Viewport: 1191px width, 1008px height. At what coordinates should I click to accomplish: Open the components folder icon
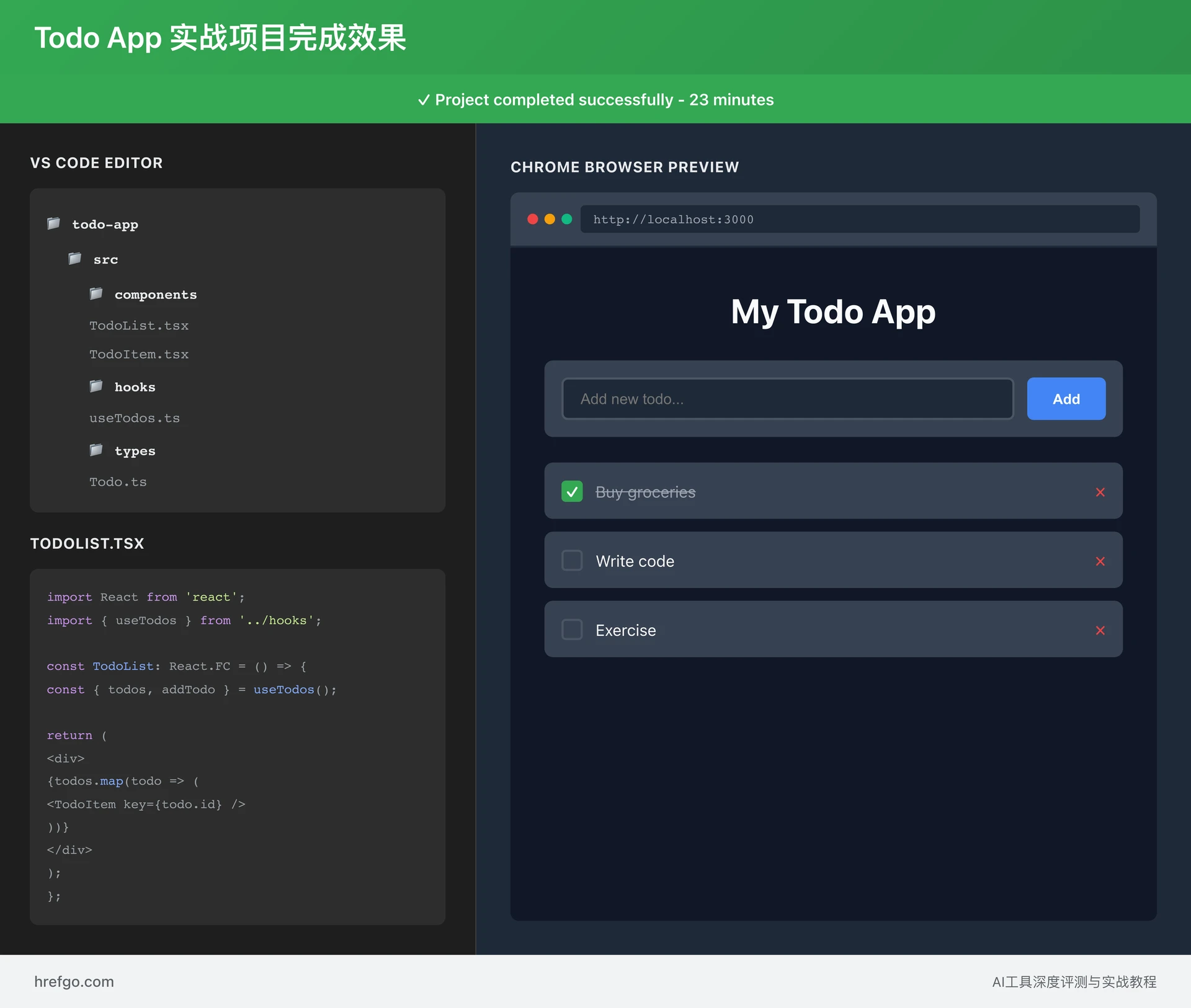[x=96, y=293]
